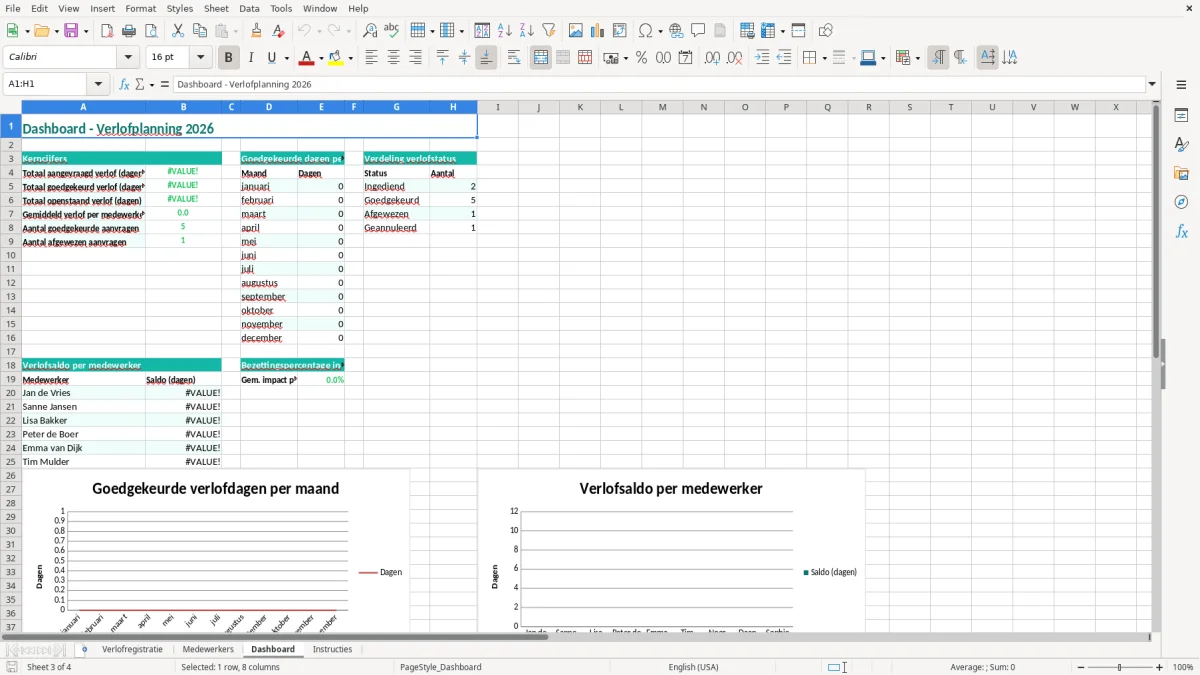The height and width of the screenshot is (675, 1200).
Task: Open sidebar Properties panel icon
Action: pos(1181,115)
